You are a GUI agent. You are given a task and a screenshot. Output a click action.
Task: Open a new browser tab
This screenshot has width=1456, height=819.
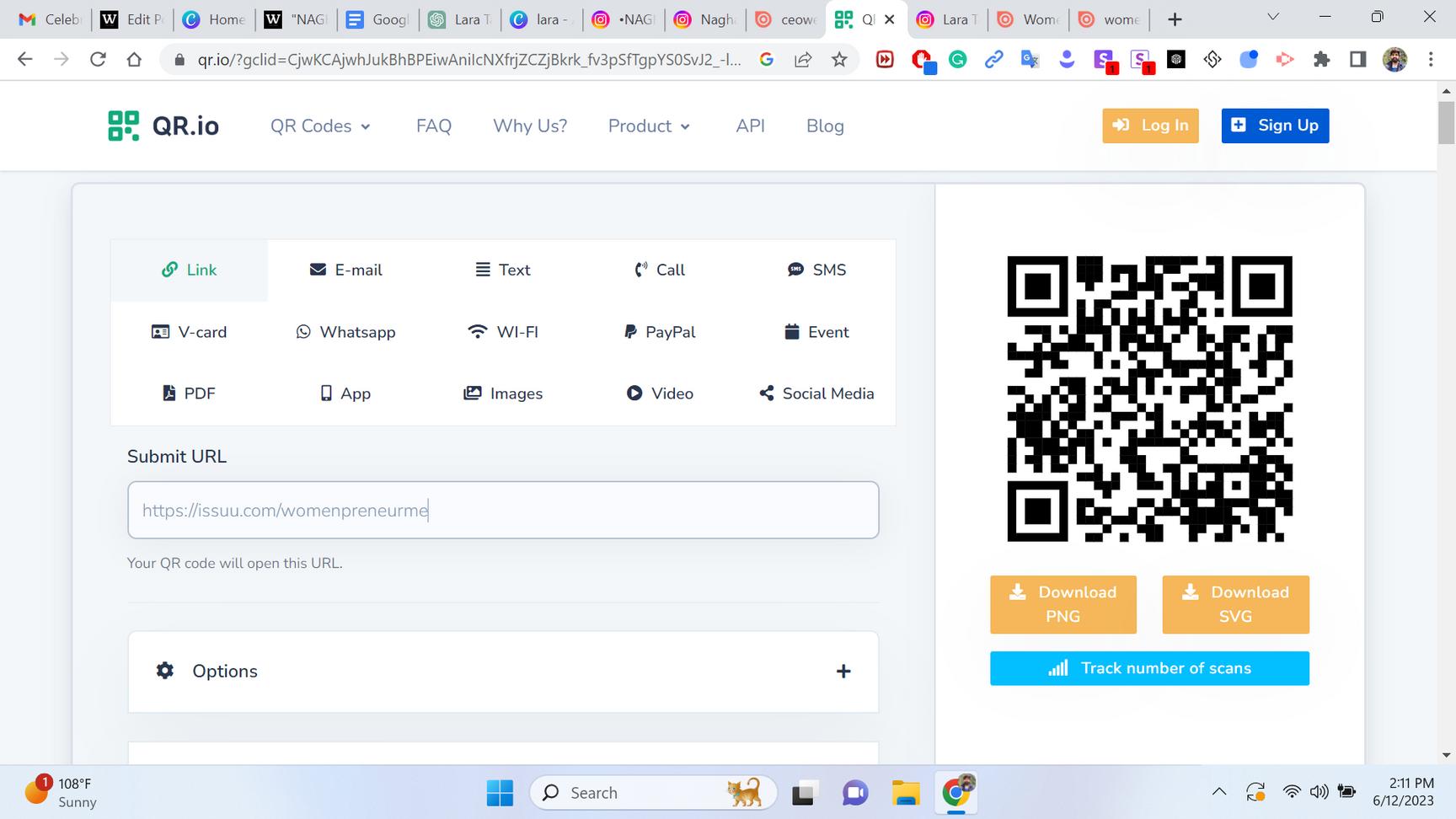pos(1175,19)
